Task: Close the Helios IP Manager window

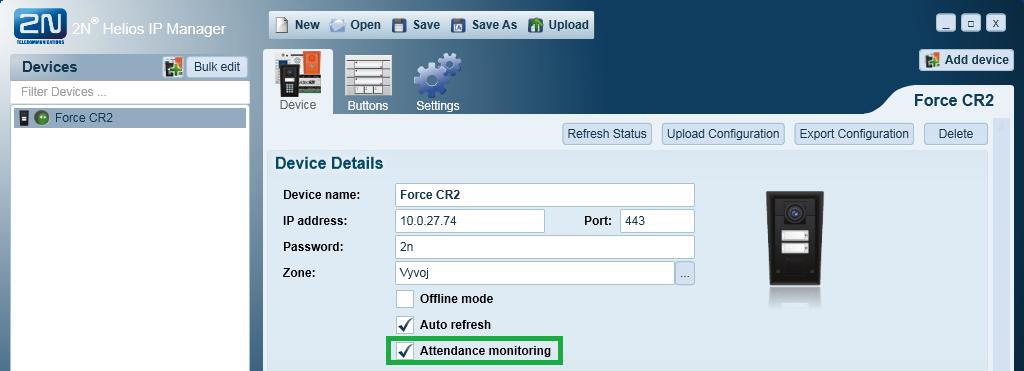Action: click(995, 24)
